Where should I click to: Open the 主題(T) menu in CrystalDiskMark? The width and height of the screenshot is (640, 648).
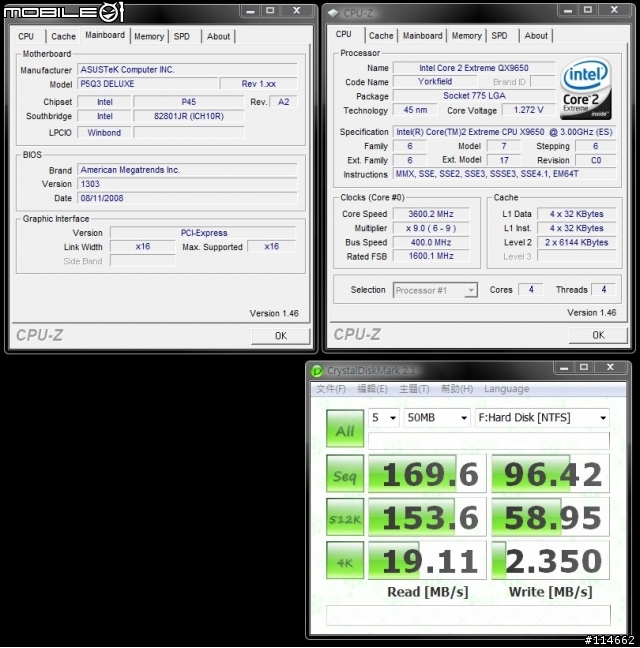click(414, 389)
